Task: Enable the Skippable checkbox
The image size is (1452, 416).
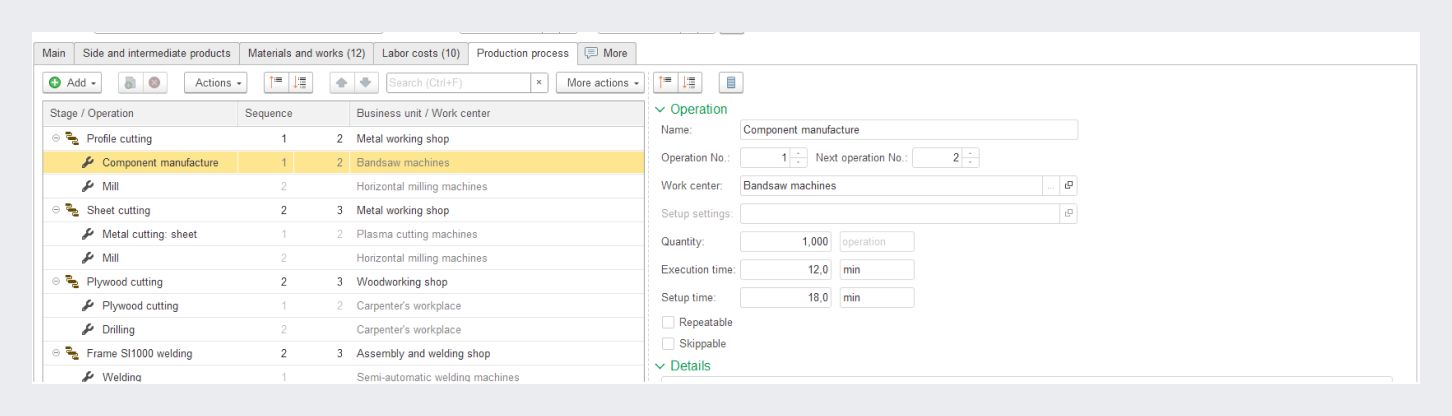Action: pyautogui.click(x=668, y=344)
